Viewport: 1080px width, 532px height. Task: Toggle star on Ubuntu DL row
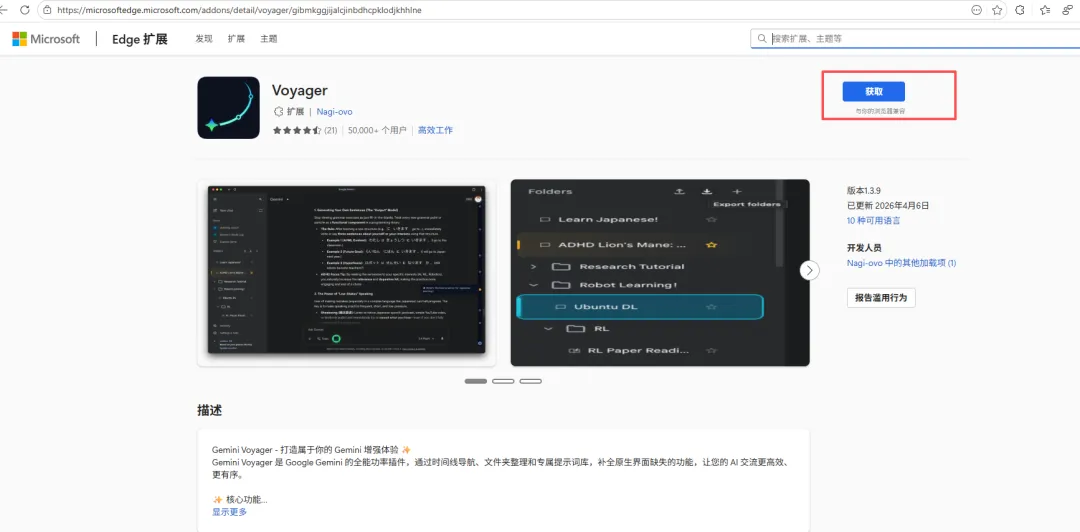coord(712,307)
